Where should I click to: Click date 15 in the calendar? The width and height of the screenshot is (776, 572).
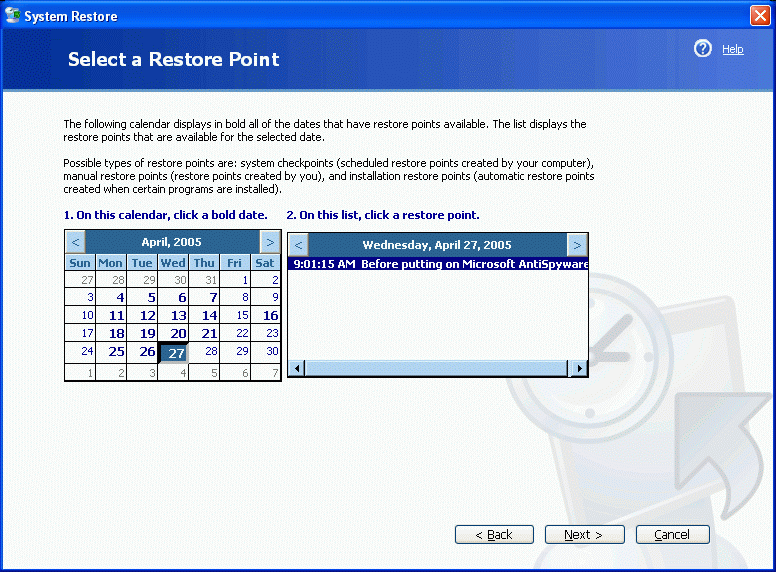click(235, 315)
